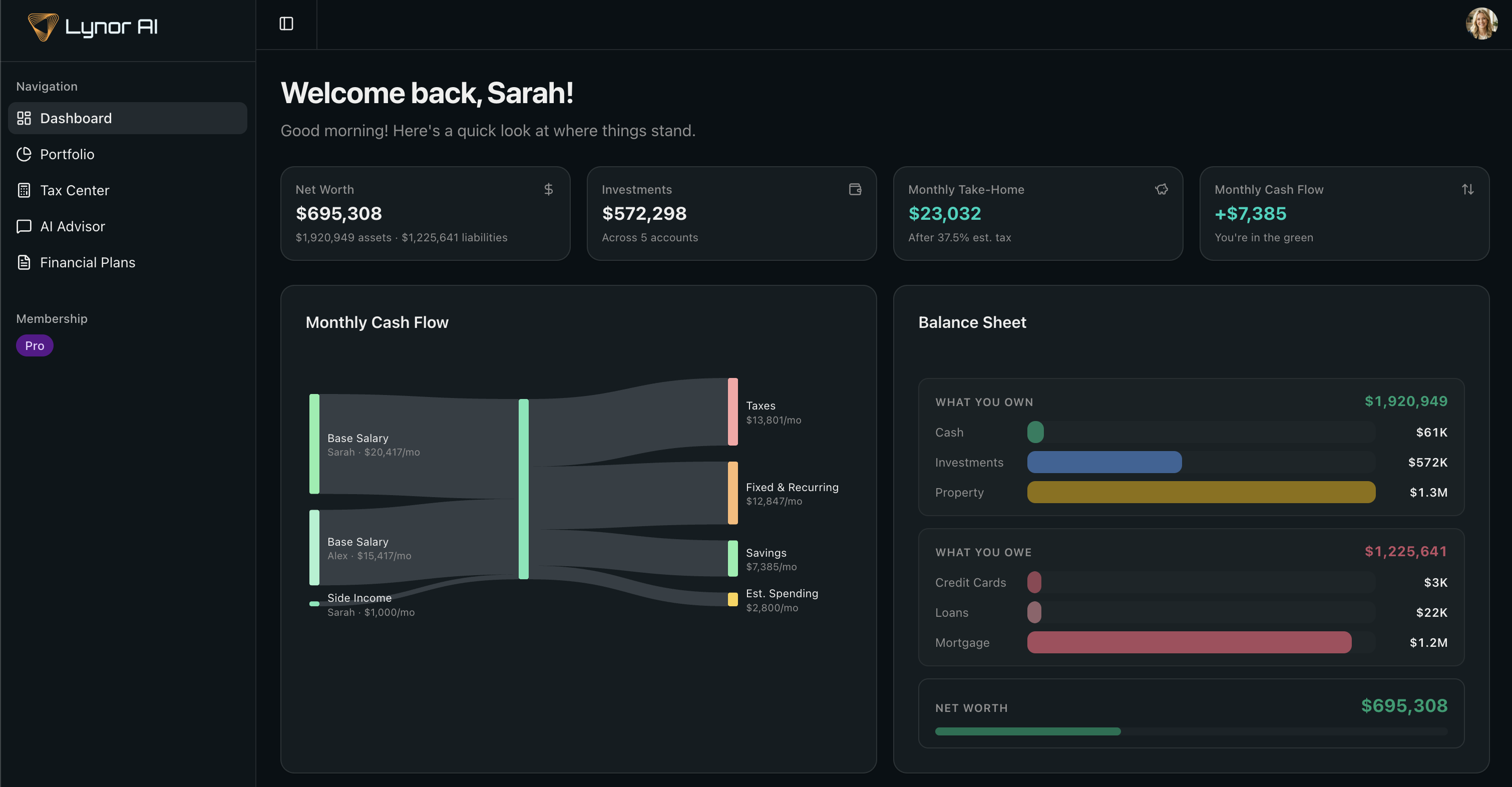Click the Tax Center calculator icon
1512x787 pixels.
point(24,190)
